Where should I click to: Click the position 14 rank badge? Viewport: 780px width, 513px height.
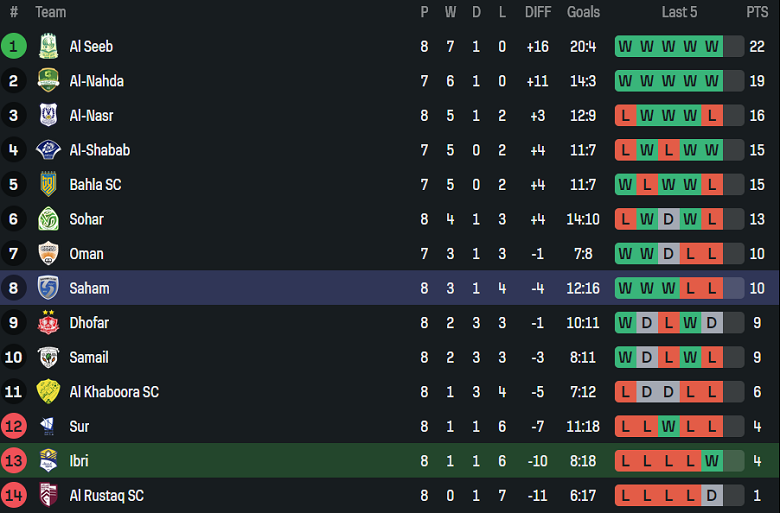pyautogui.click(x=14, y=495)
